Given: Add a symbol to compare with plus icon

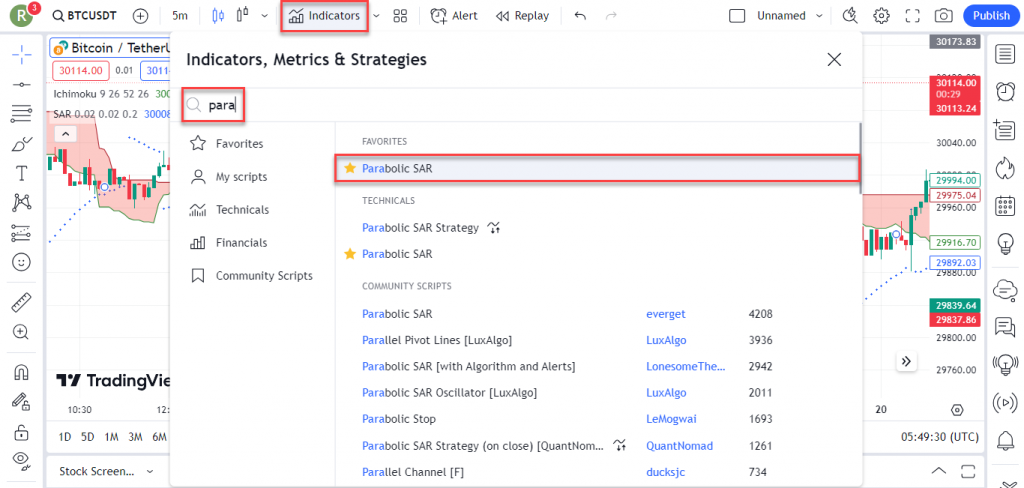Looking at the screenshot, I should click(140, 16).
